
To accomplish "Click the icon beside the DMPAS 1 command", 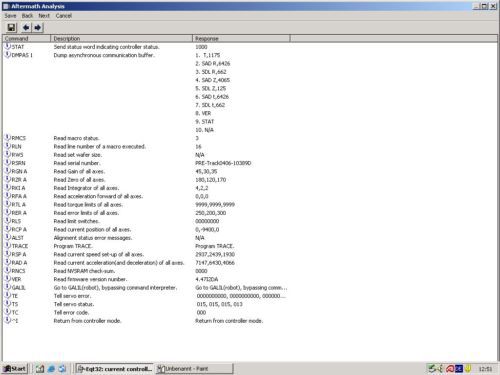I will pos(7,55).
